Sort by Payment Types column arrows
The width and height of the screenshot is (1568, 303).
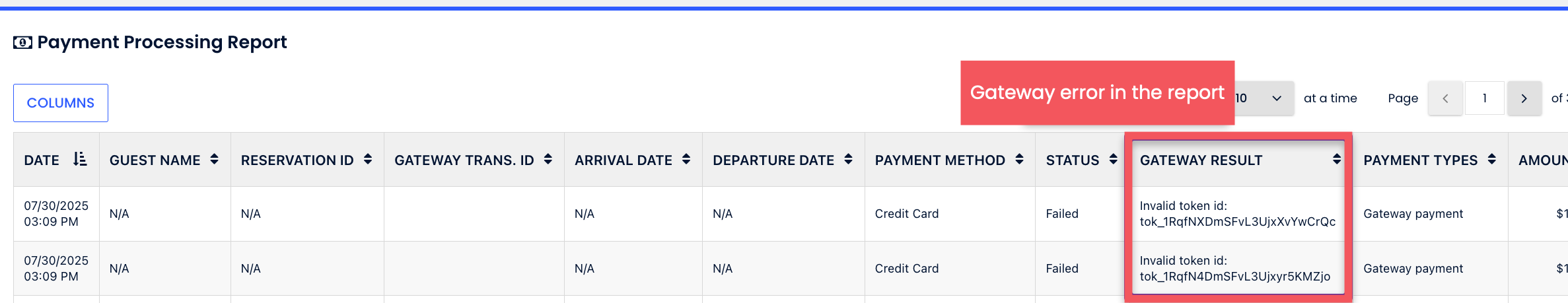(x=1492, y=160)
